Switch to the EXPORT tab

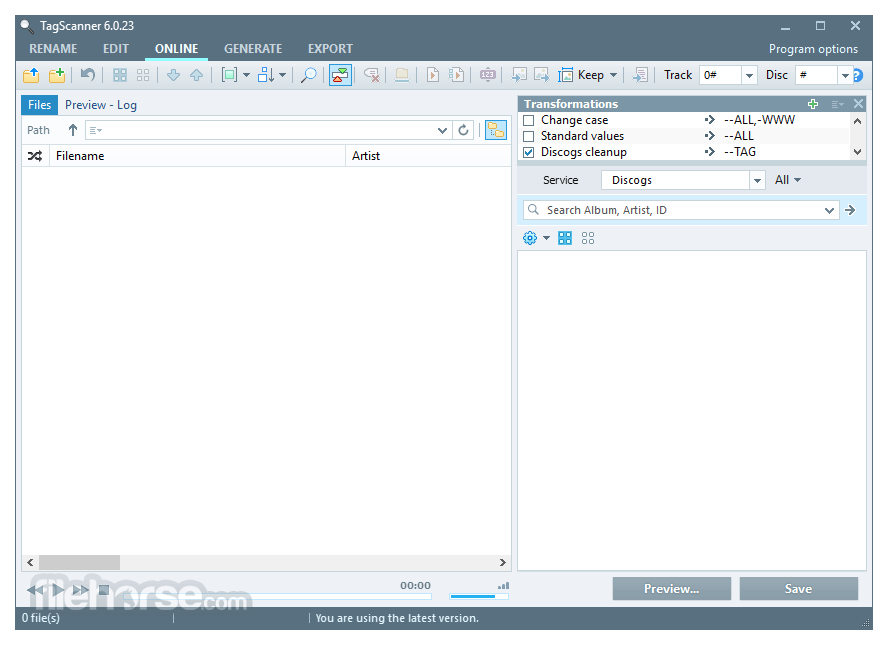(330, 49)
